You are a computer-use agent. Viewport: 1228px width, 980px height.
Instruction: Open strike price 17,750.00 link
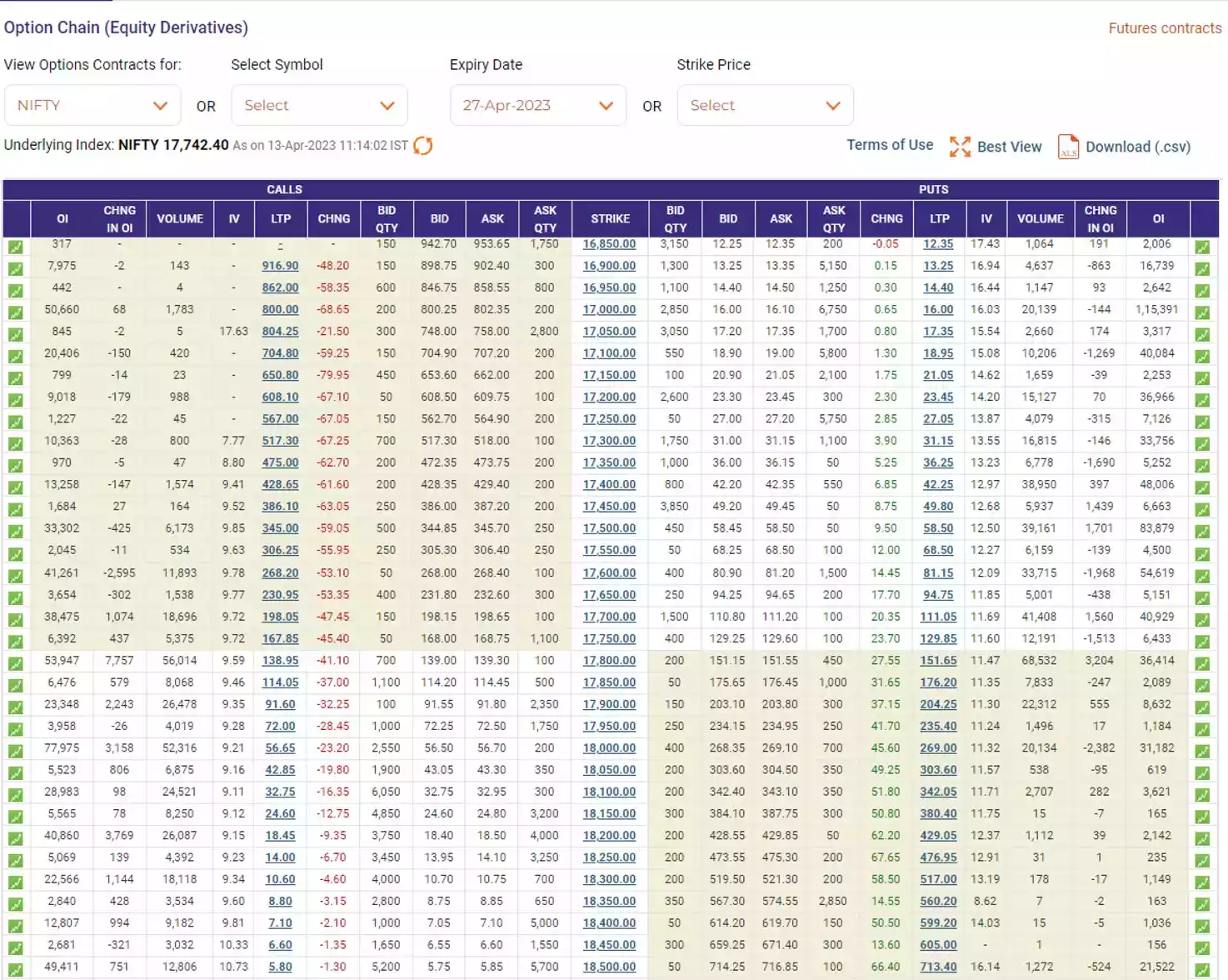click(609, 638)
